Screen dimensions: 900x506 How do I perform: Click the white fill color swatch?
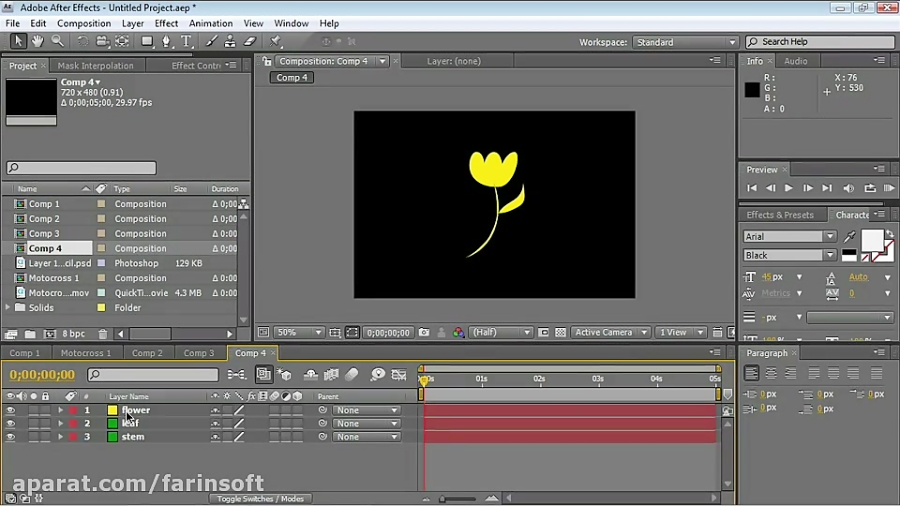point(871,240)
